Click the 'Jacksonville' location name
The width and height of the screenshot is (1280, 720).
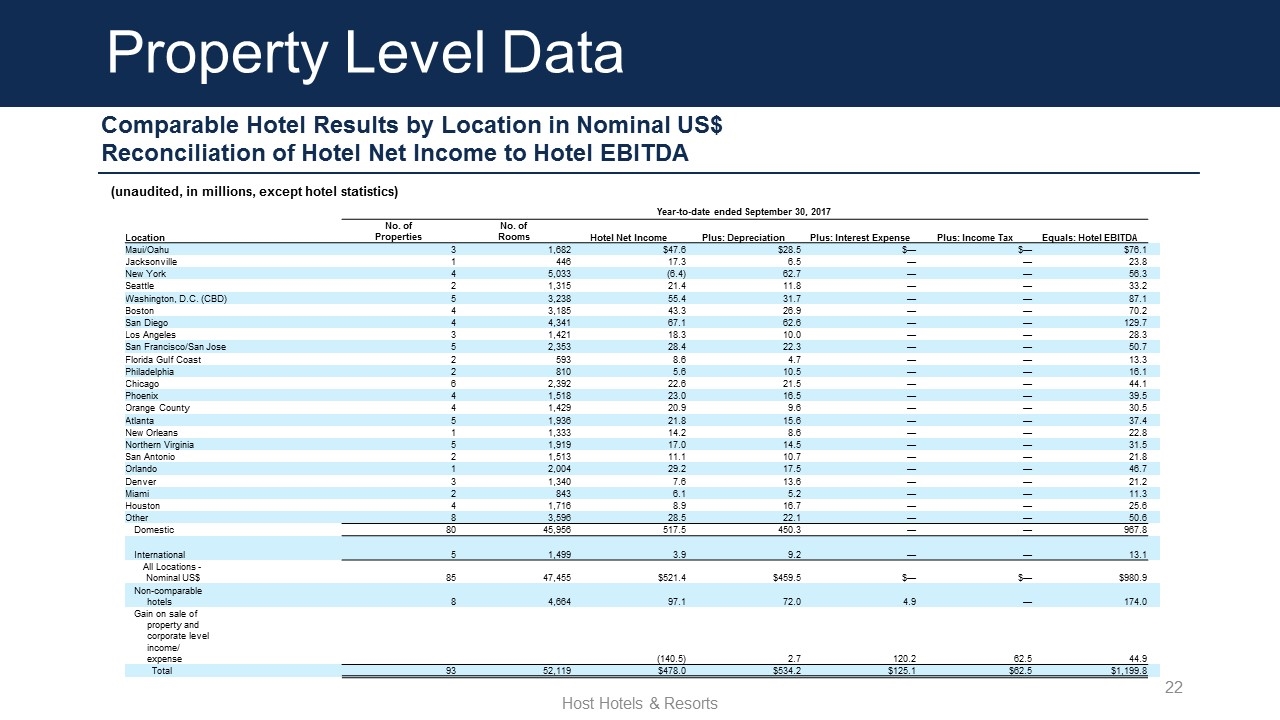pyautogui.click(x=150, y=261)
